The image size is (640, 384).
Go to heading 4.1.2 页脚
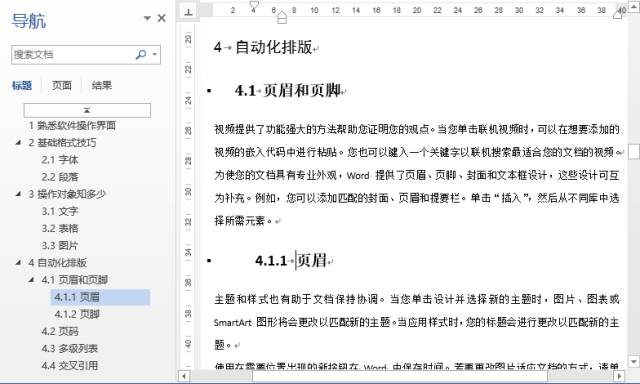pyautogui.click(x=77, y=314)
